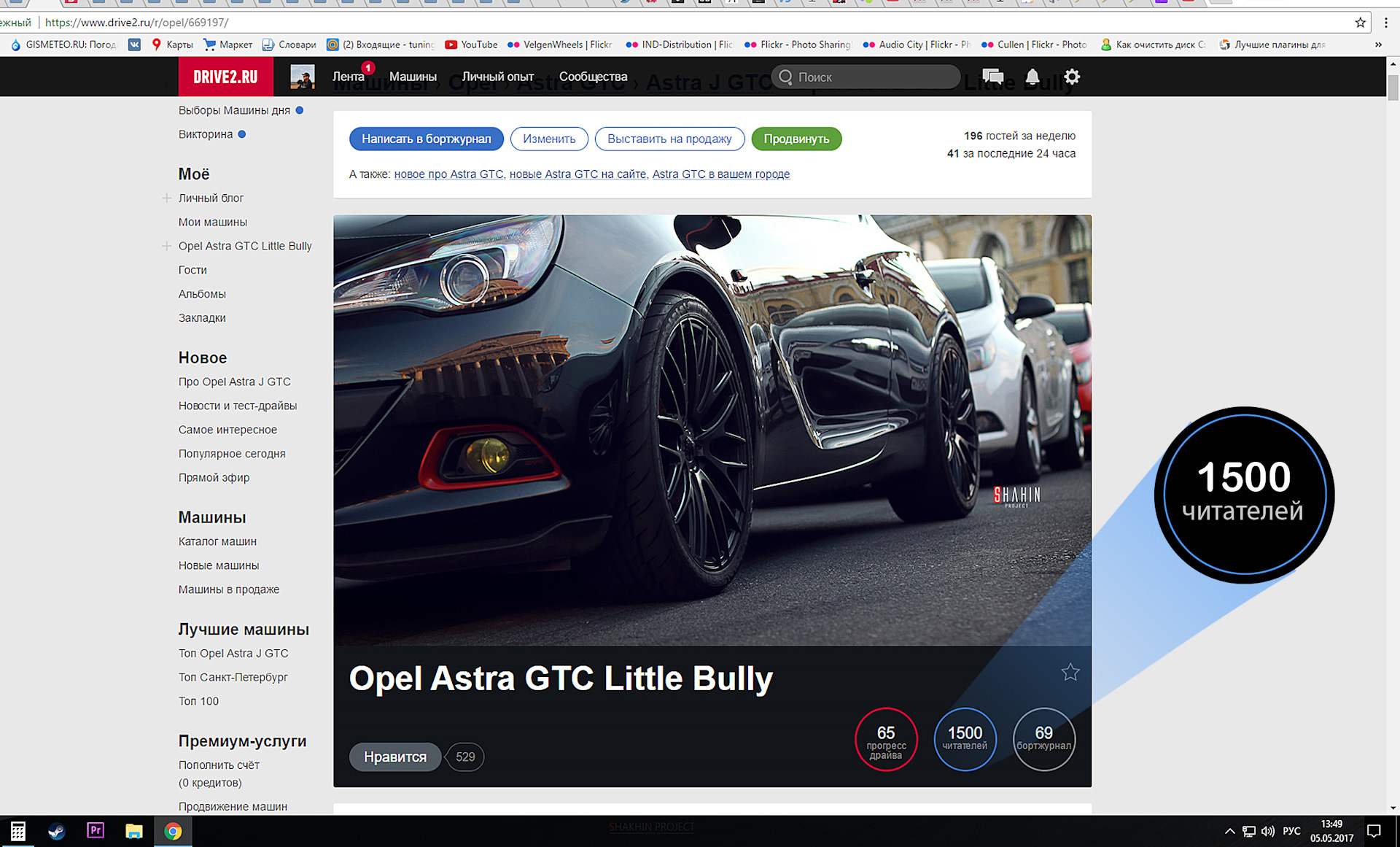Show more bookmarks with the chevron
Viewport: 1400px width, 847px height.
[1378, 45]
